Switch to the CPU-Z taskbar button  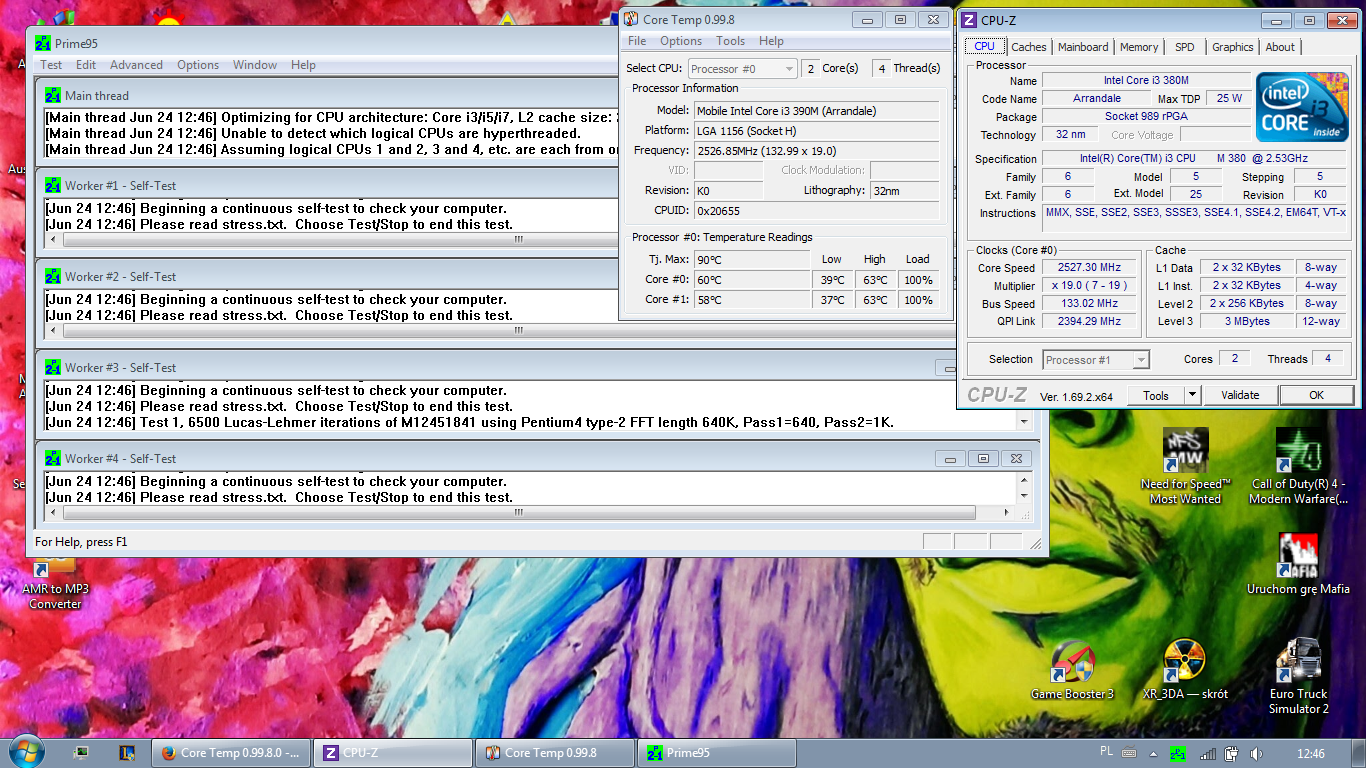[393, 753]
